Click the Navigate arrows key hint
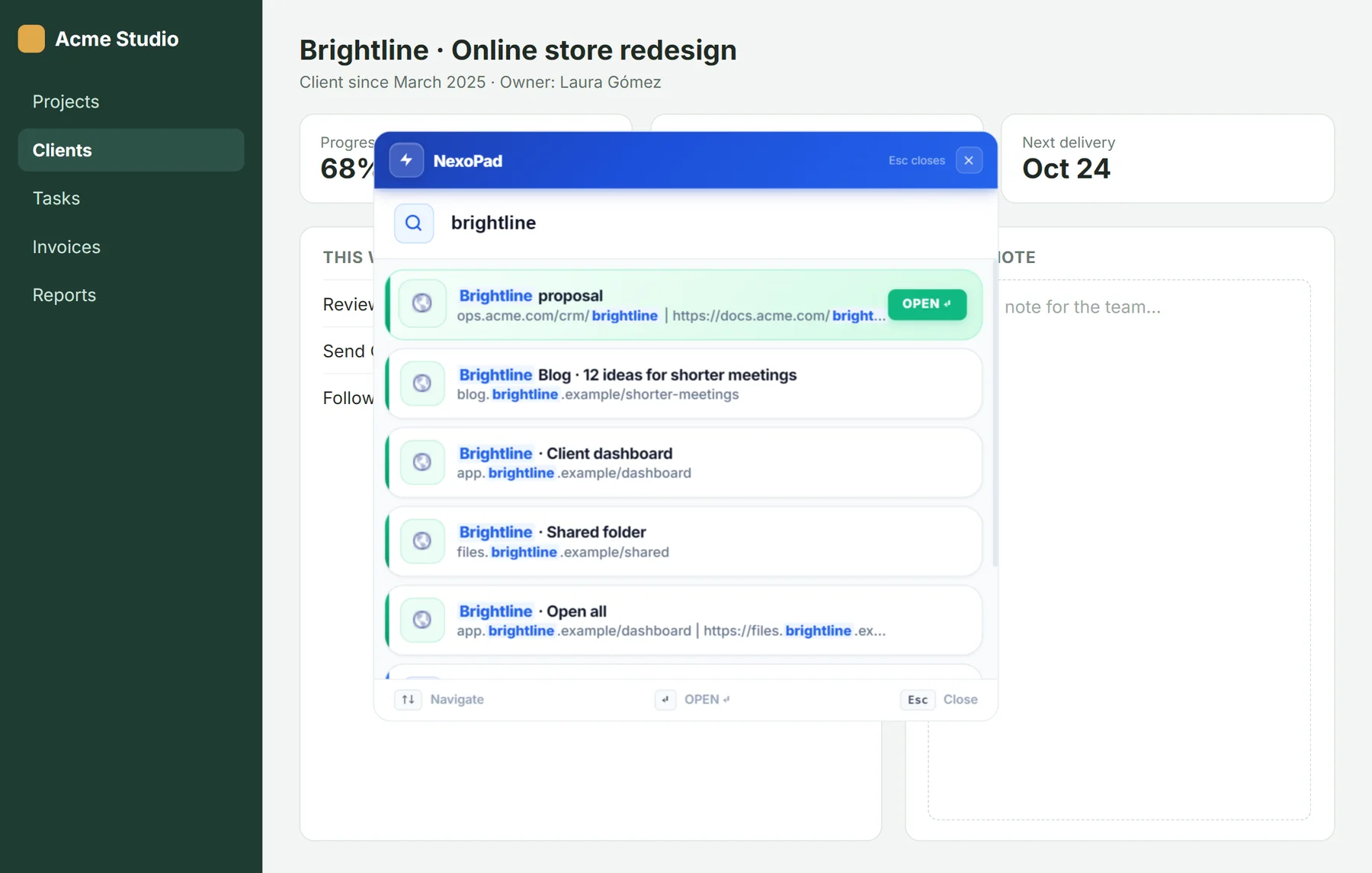Screen dimensions: 1372x873 pyautogui.click(x=409, y=699)
